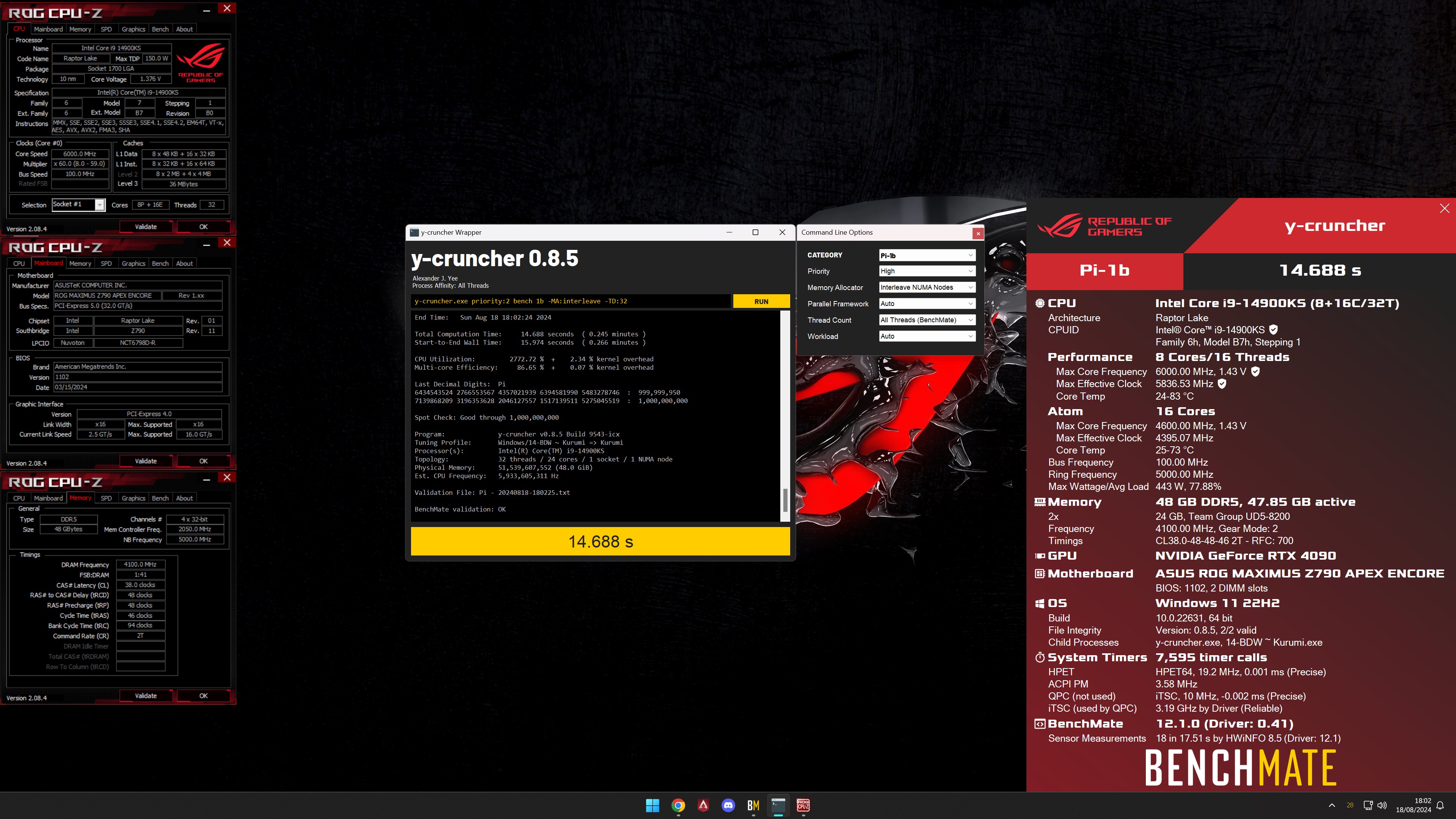This screenshot has width=1456, height=819.
Task: Open Bench tab in top CPU-Z window
Action: (160, 29)
